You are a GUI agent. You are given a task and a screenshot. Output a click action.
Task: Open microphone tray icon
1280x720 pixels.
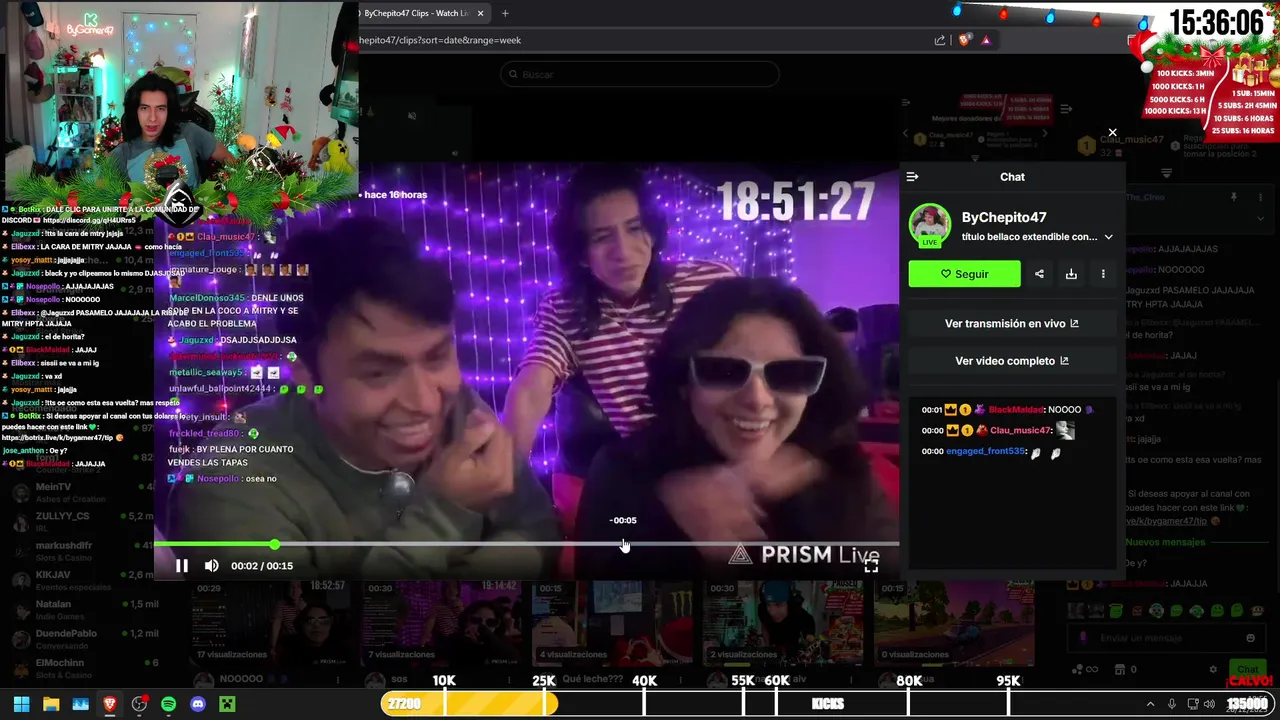pos(1172,704)
